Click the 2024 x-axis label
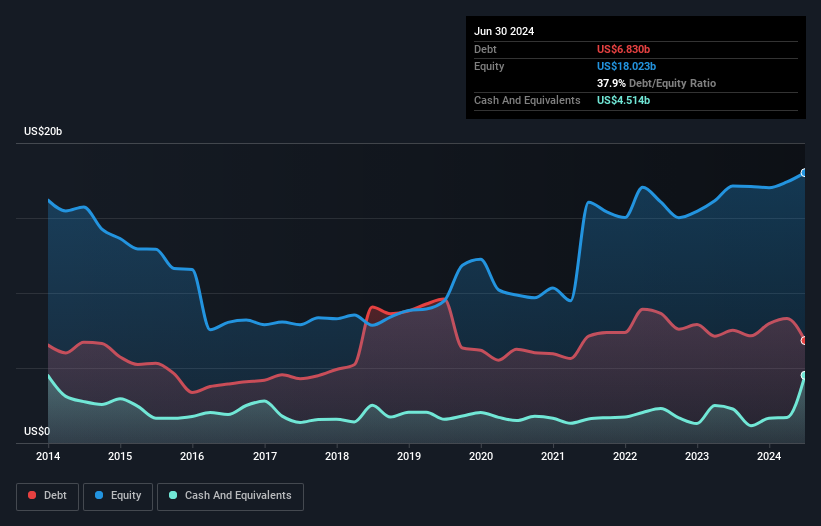The width and height of the screenshot is (821, 526). [769, 456]
